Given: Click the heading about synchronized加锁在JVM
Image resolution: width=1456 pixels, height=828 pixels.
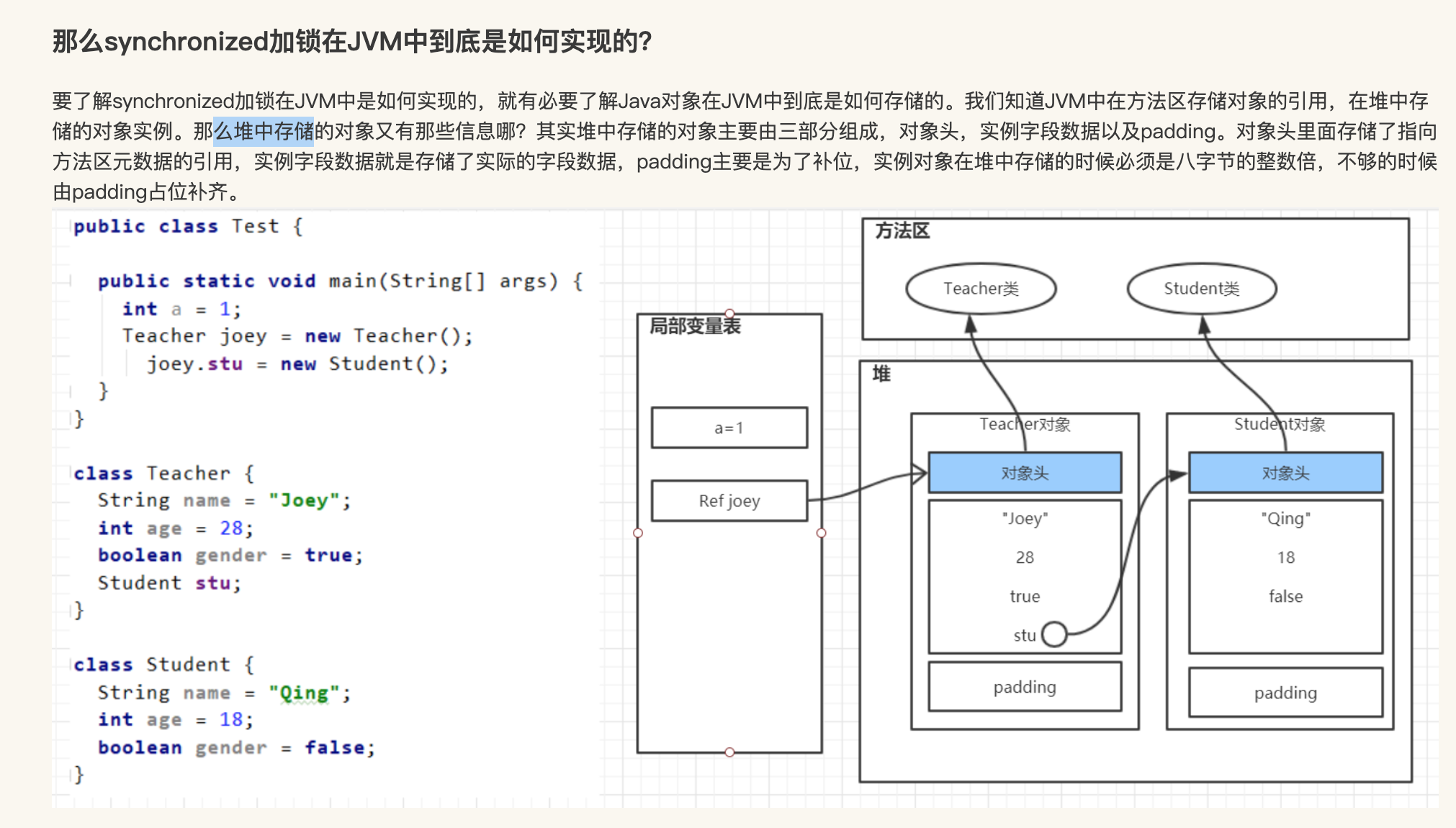Looking at the screenshot, I should pyautogui.click(x=352, y=41).
